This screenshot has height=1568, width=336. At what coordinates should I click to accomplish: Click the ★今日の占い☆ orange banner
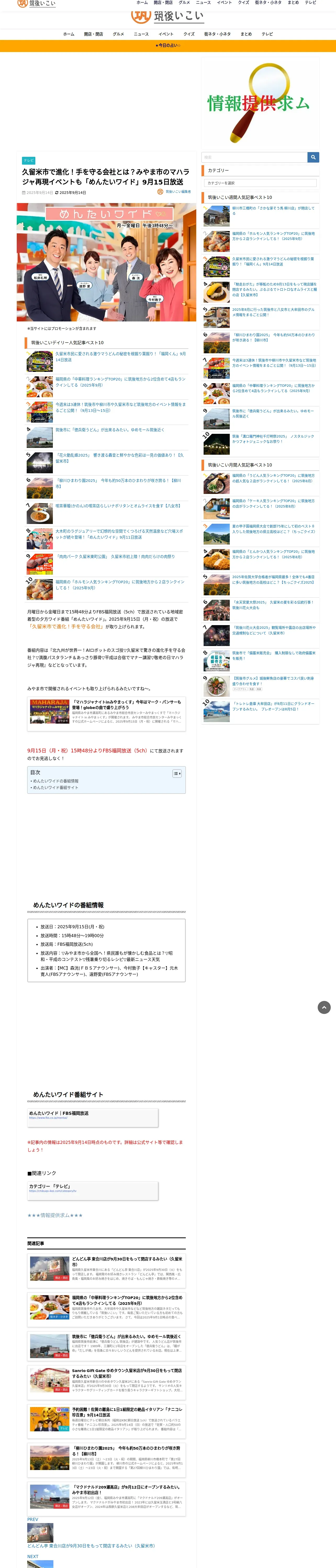(x=168, y=46)
